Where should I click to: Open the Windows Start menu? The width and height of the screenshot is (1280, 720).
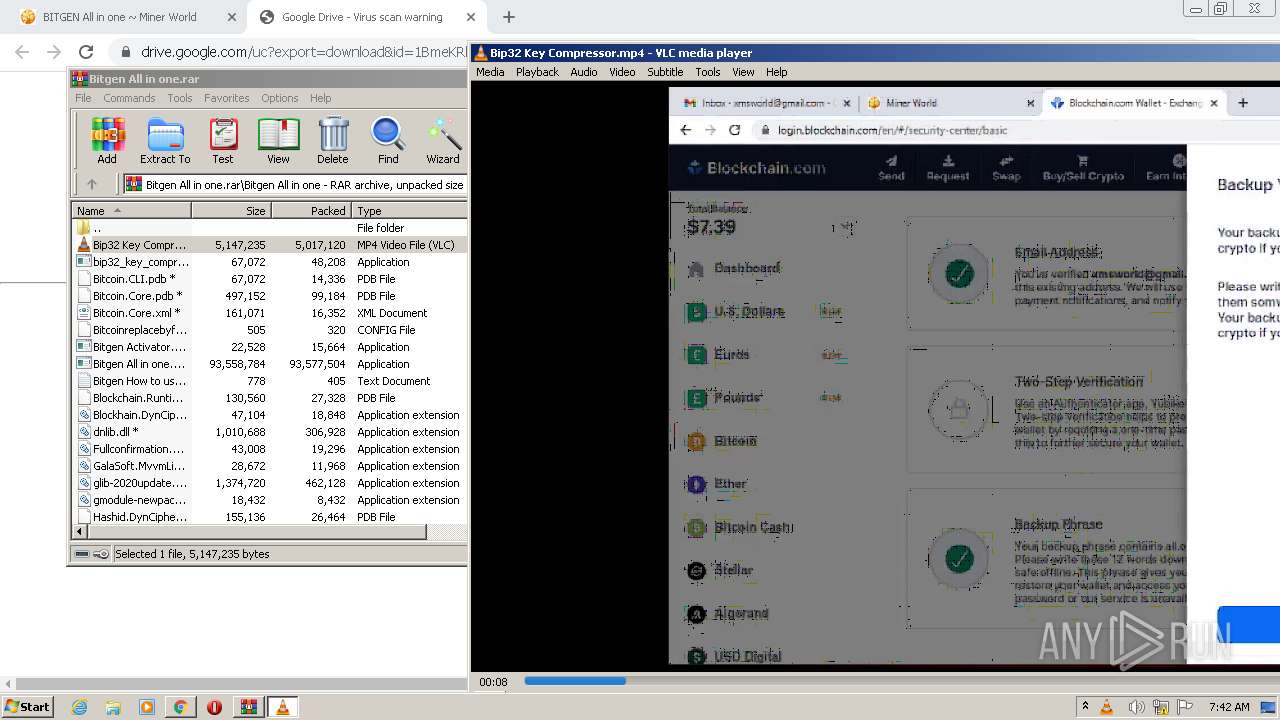tap(27, 706)
